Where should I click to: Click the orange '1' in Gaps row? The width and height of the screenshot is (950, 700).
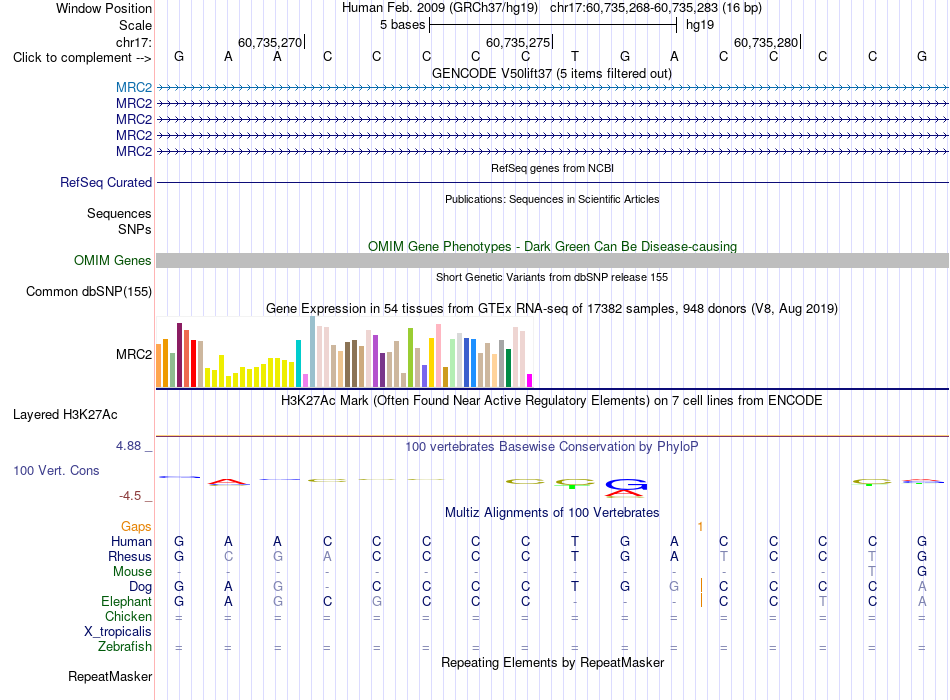coord(700,526)
